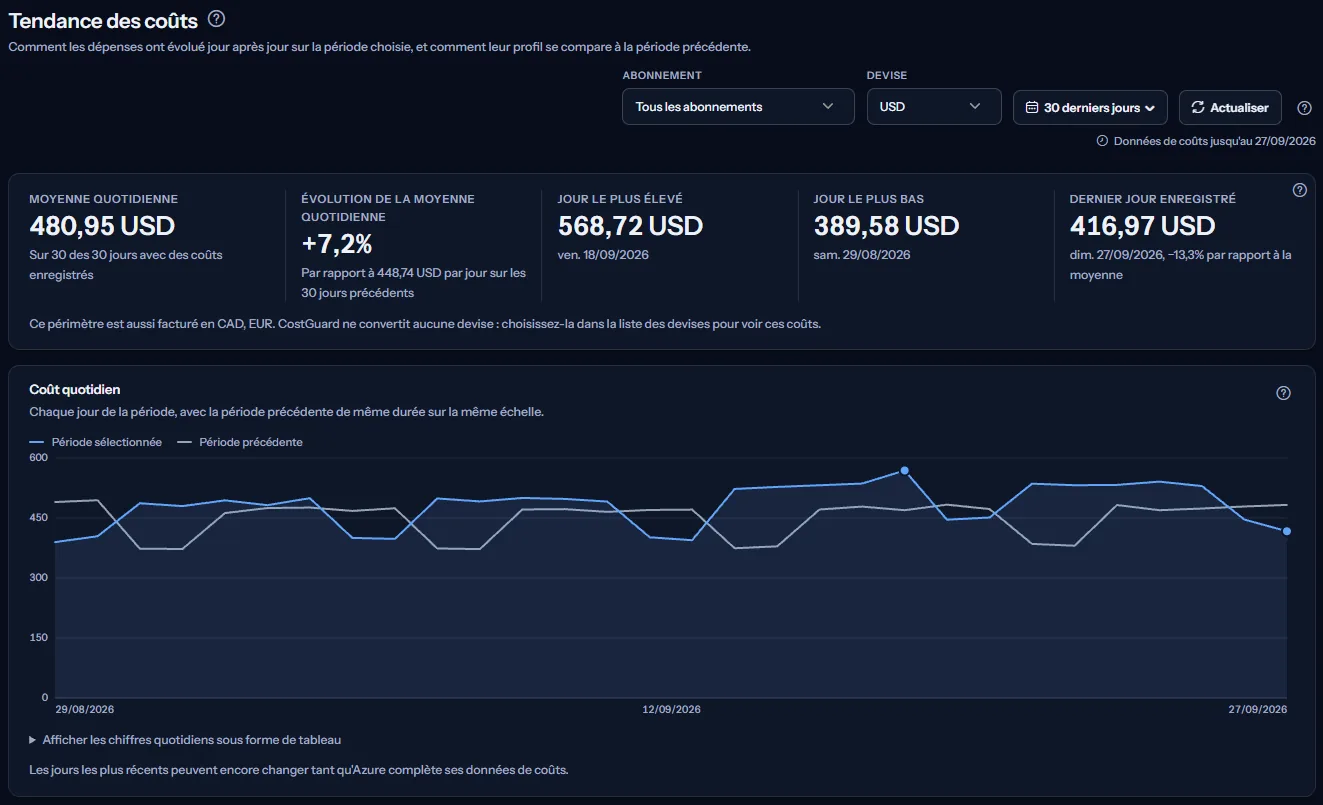The height and width of the screenshot is (805, 1323).
Task: Click the +7,2% daily average change
Action: coord(337,244)
